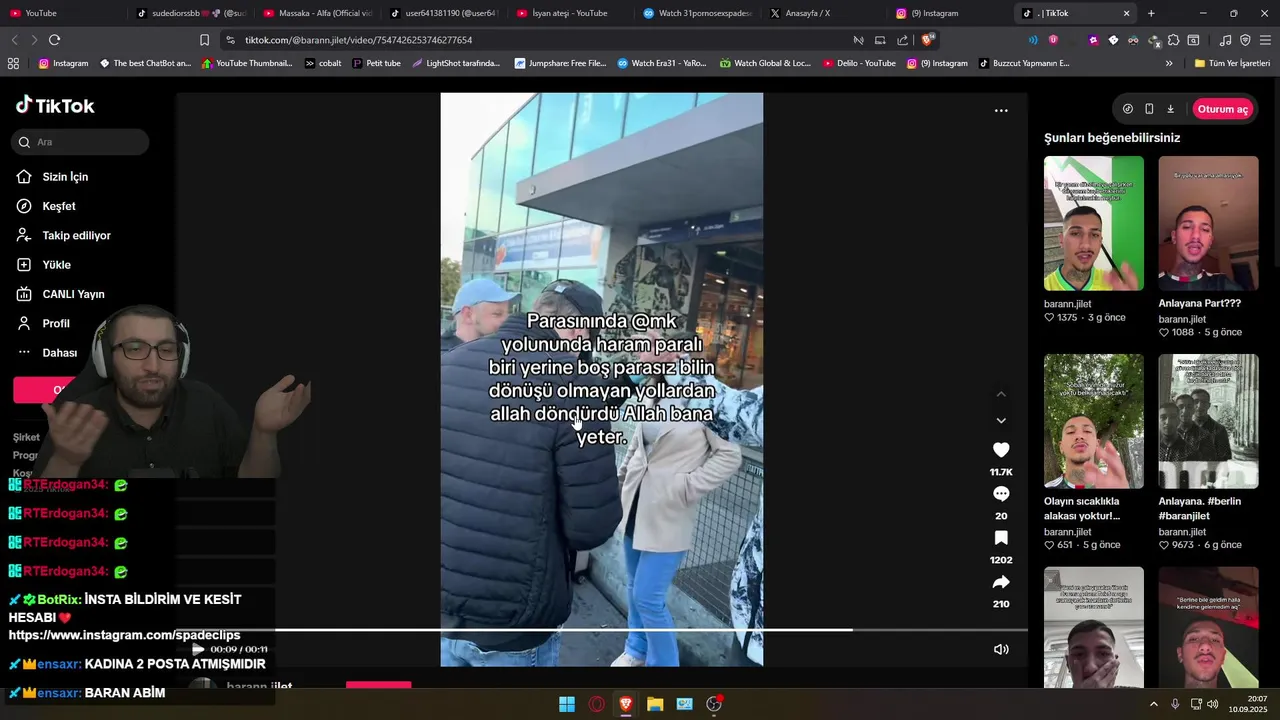Click the coin icon in header

(1128, 109)
